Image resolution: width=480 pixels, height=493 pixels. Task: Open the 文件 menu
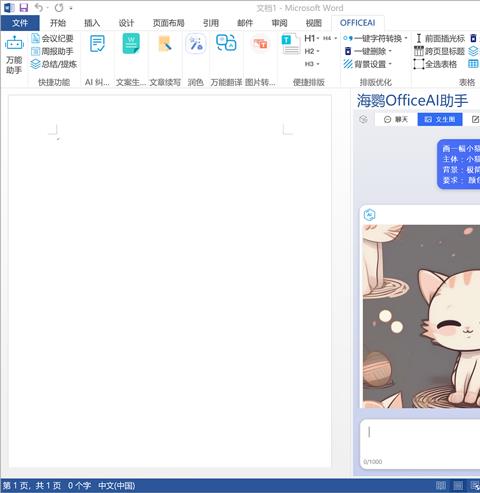click(20, 23)
